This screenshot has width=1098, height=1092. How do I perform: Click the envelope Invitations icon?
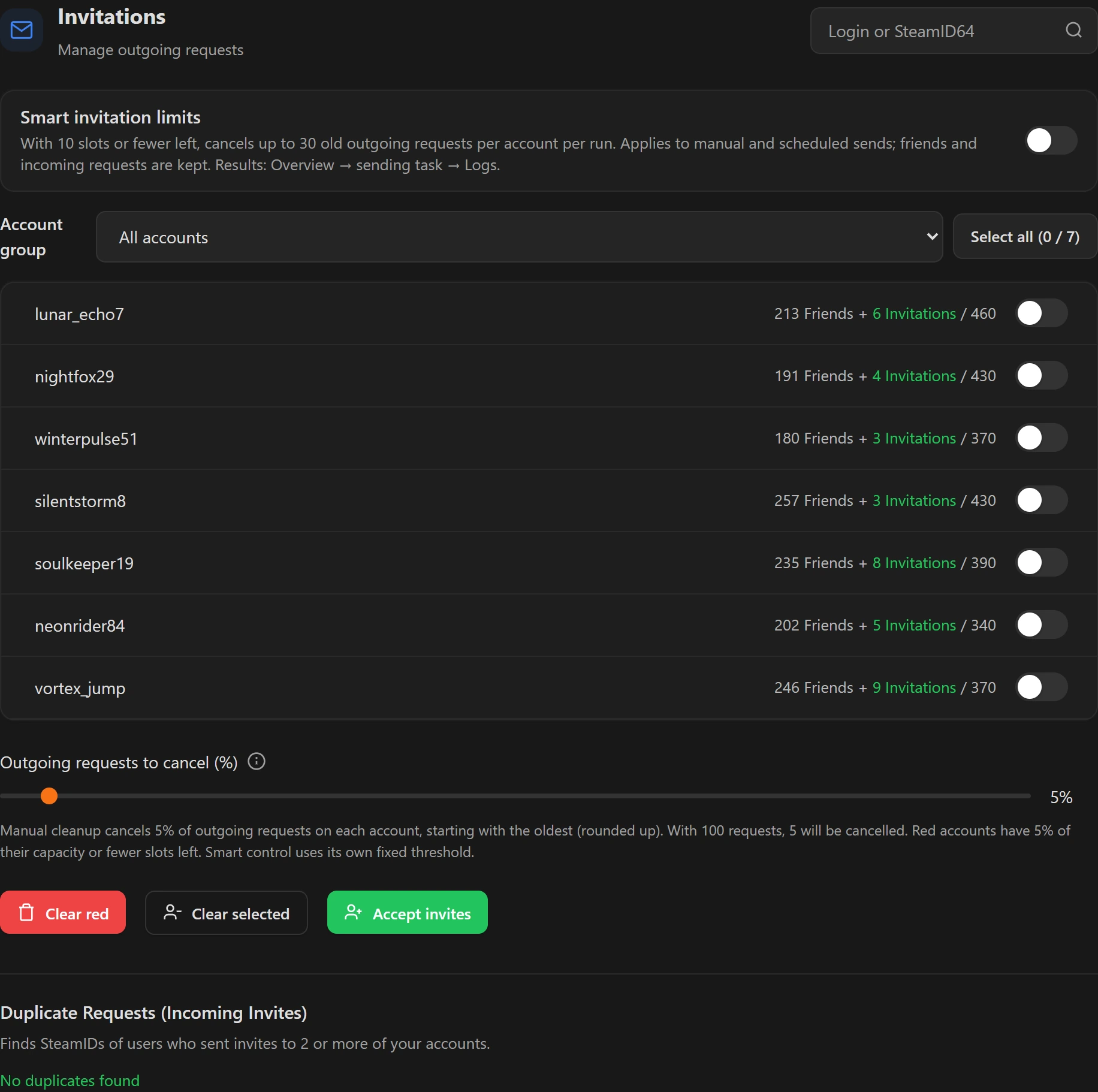tap(22, 30)
